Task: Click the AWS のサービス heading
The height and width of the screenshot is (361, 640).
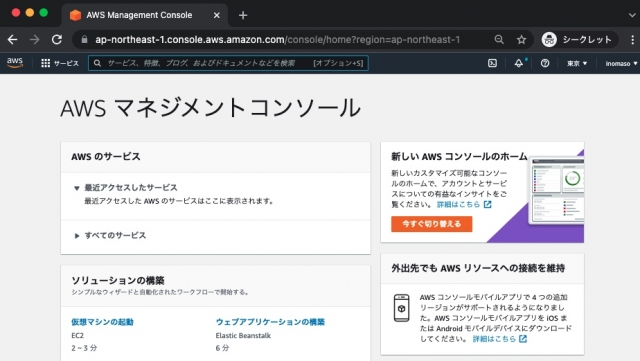Action: (x=106, y=156)
